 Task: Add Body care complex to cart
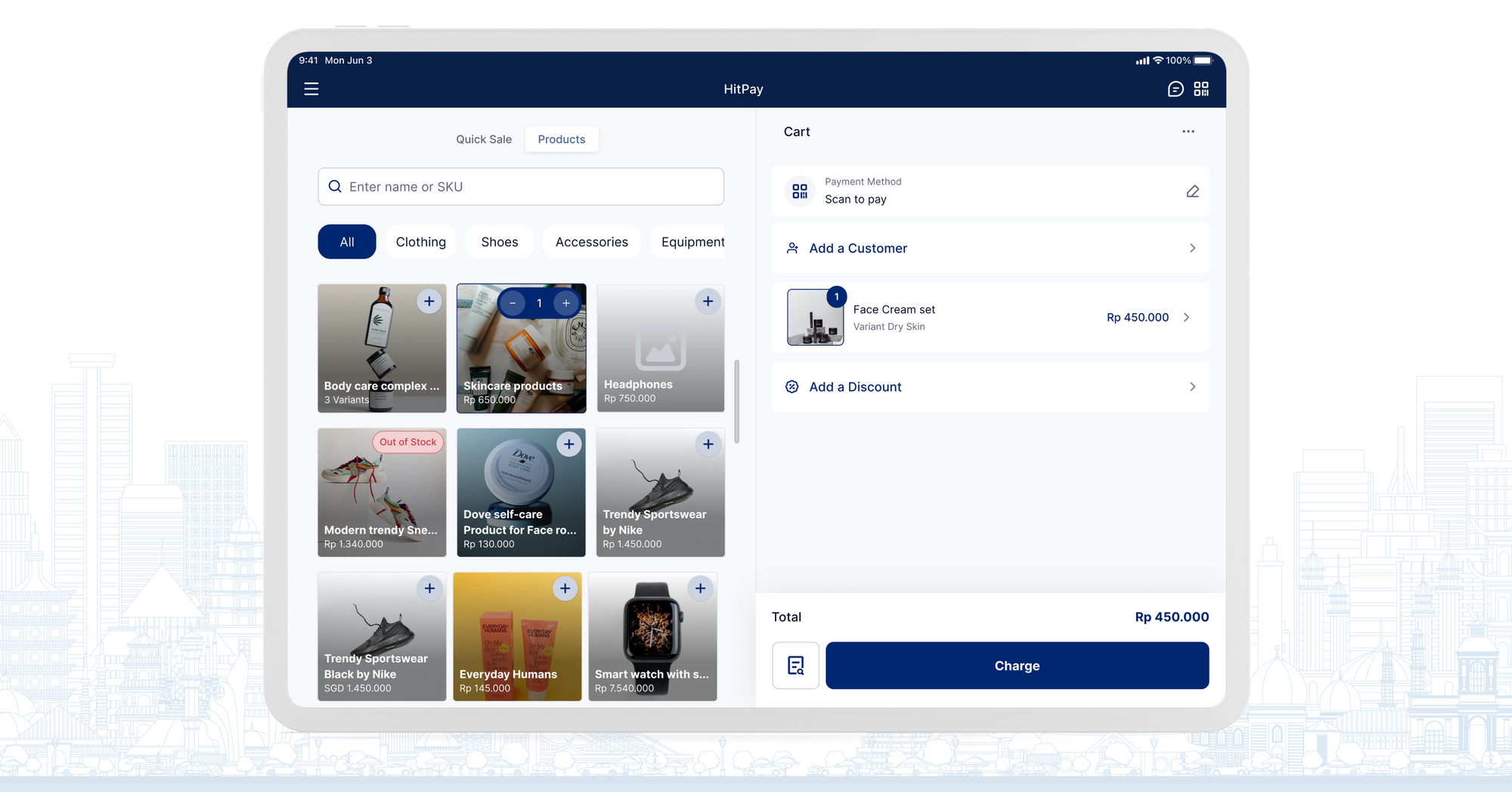pos(429,301)
